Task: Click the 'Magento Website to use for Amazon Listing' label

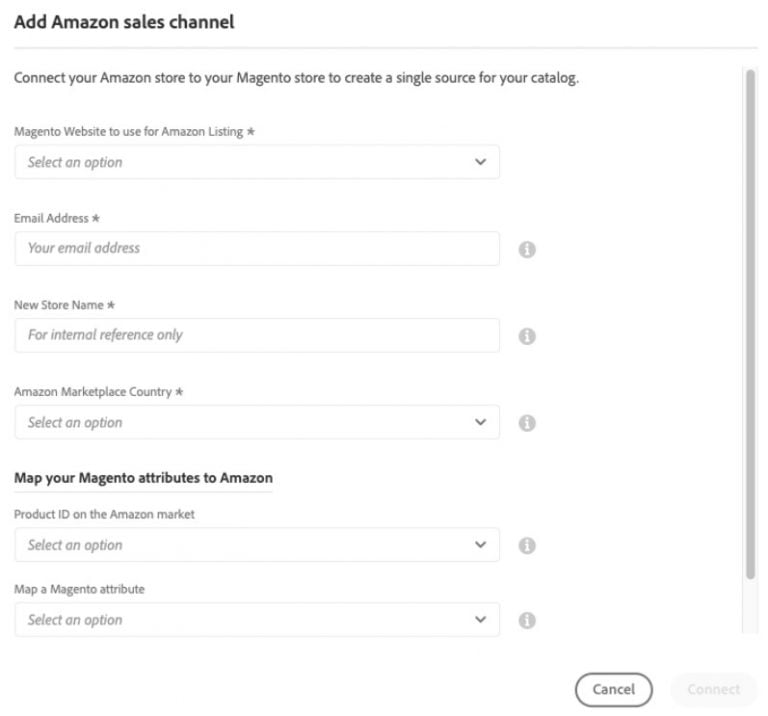Action: click(134, 132)
